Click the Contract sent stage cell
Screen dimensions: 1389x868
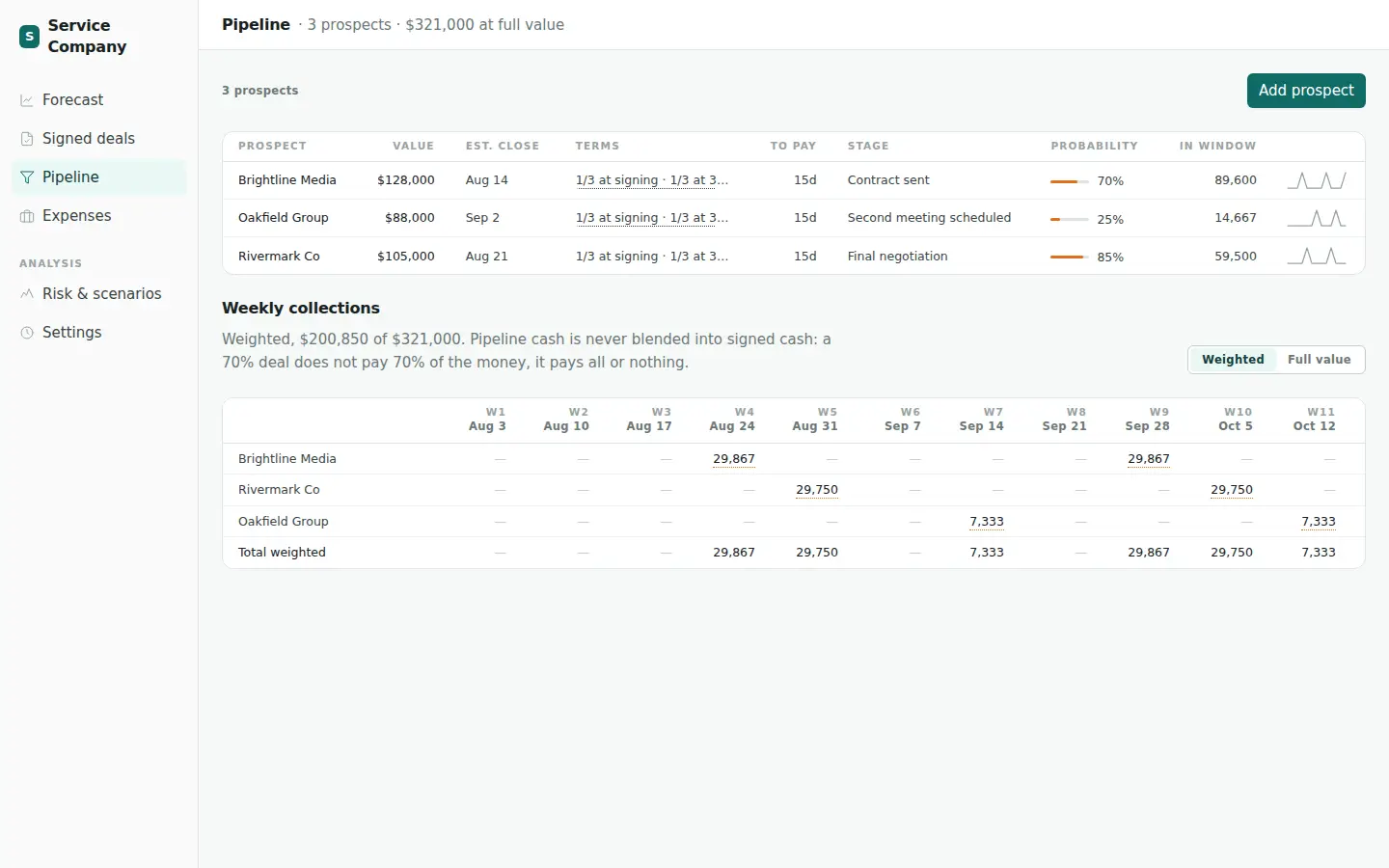pos(888,180)
